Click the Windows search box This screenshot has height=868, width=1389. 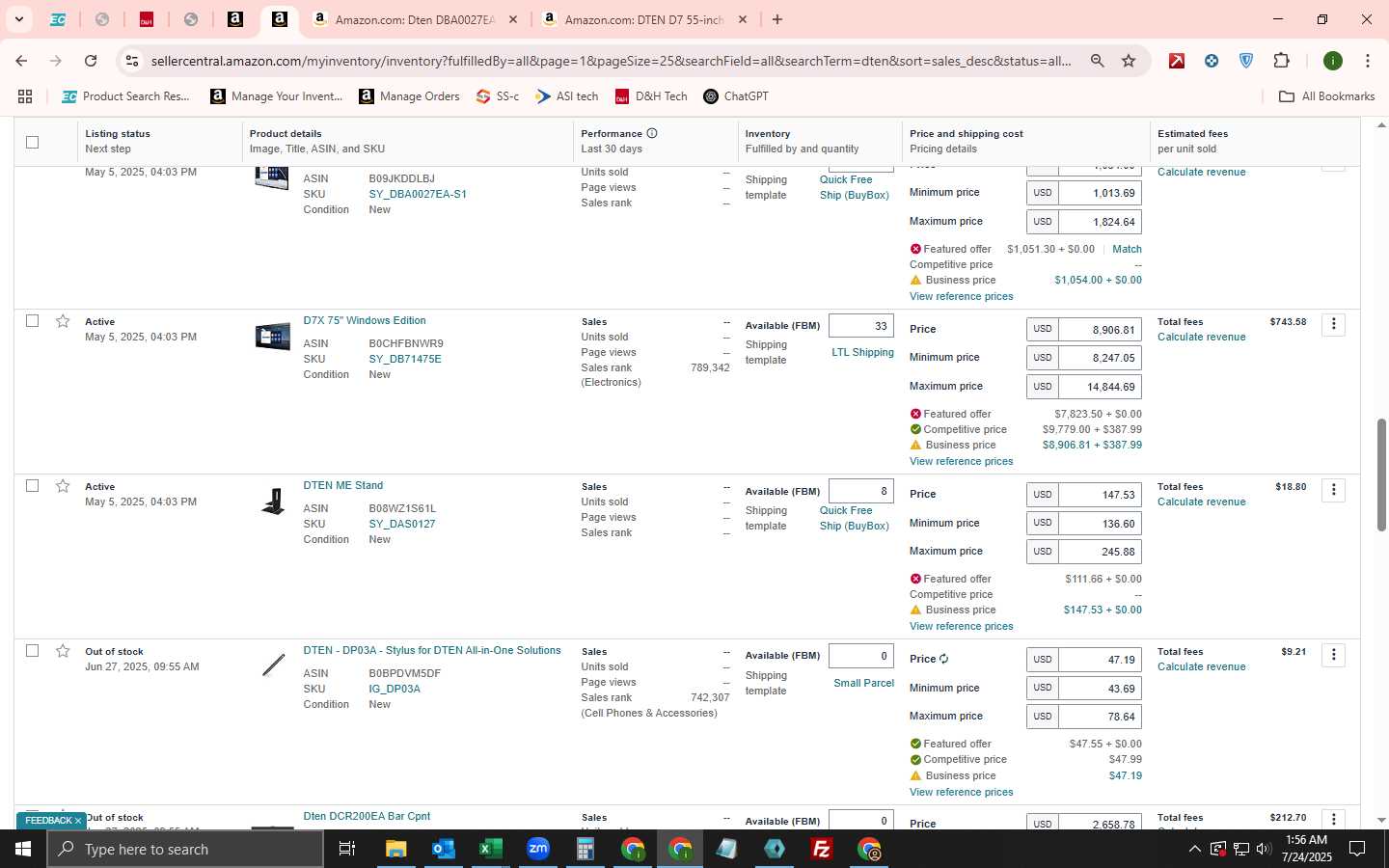pyautogui.click(x=185, y=849)
